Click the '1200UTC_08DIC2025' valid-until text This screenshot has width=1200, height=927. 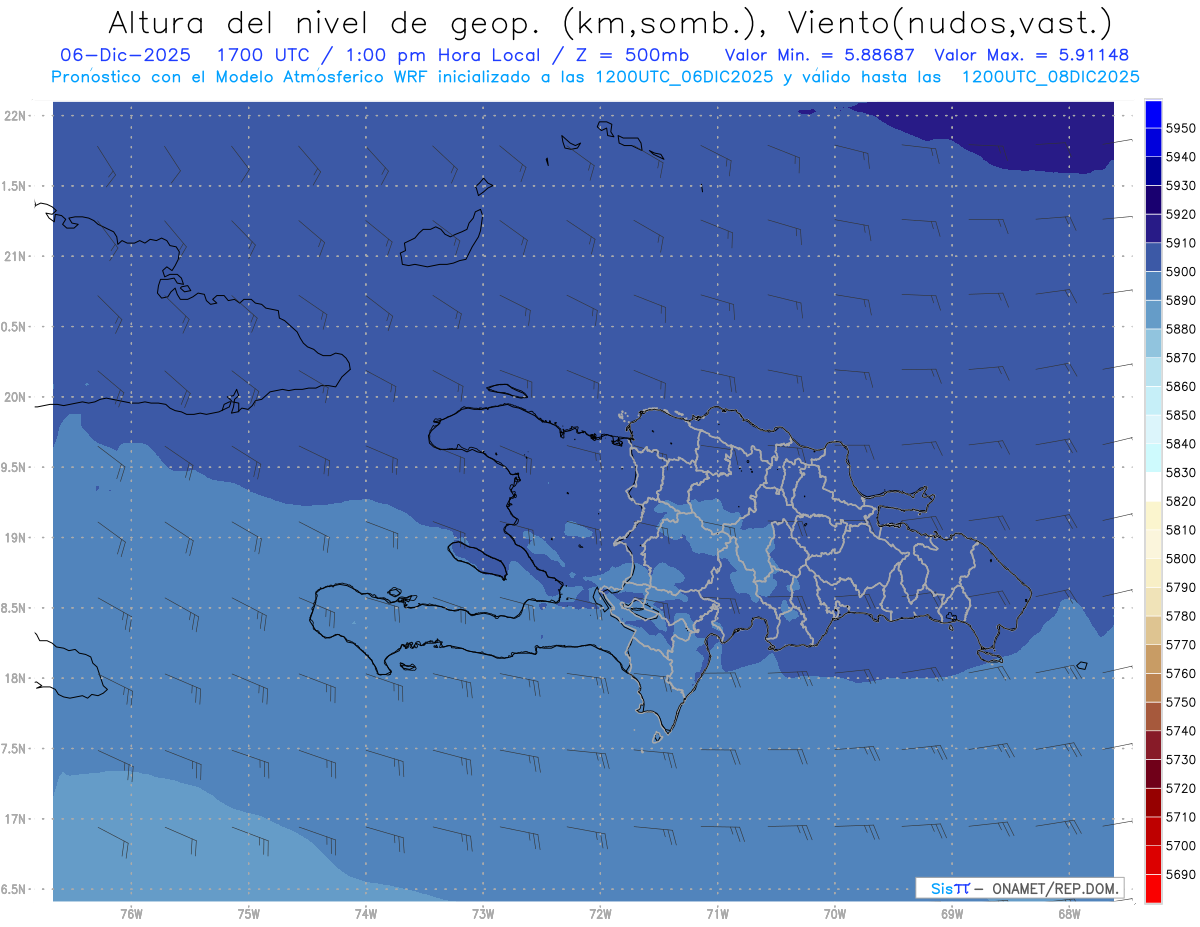(x=1050, y=77)
